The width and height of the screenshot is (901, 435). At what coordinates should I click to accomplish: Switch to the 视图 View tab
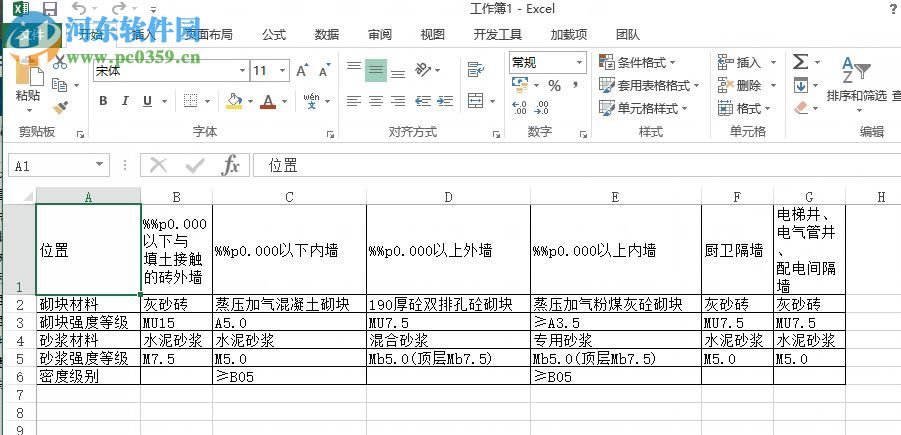(x=432, y=34)
